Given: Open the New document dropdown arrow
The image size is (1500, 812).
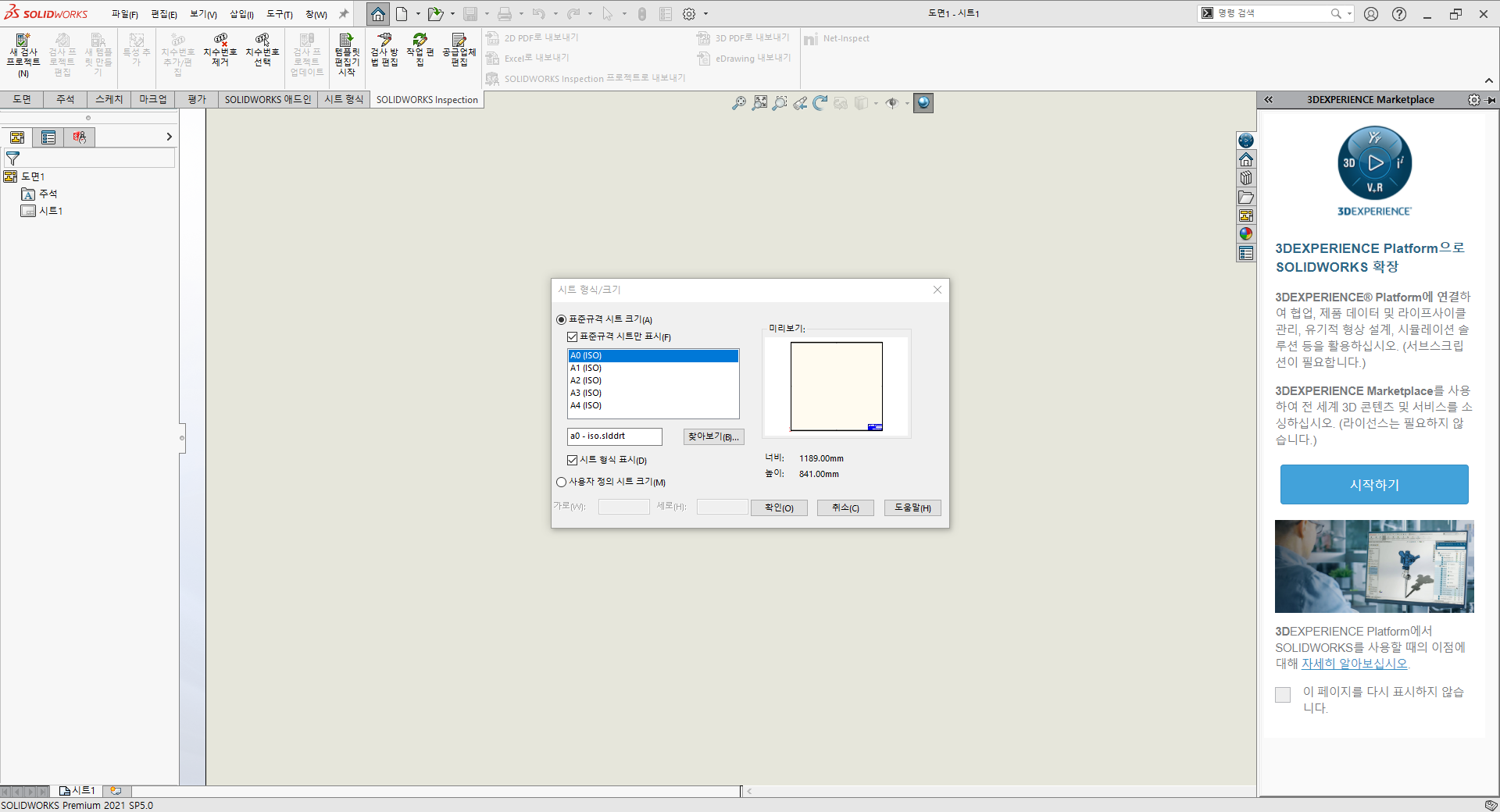Looking at the screenshot, I should [418, 14].
